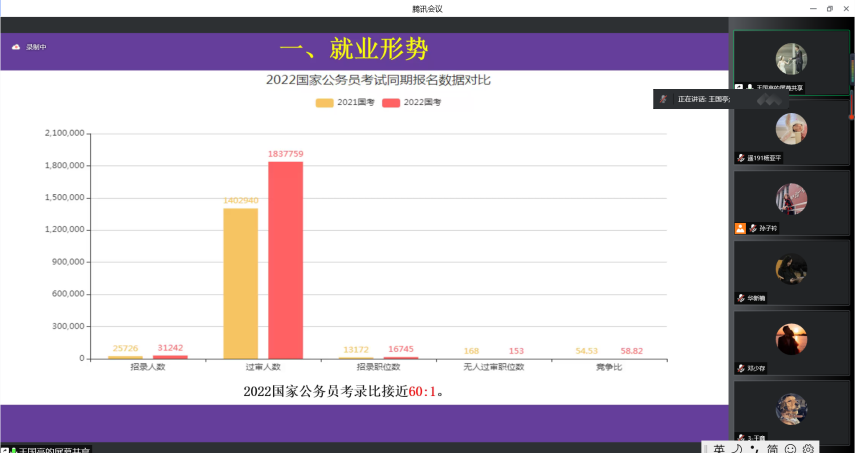855x454 pixels.
Task: Toggle IME simplified Chinese 简 setting
Action: 773,449
